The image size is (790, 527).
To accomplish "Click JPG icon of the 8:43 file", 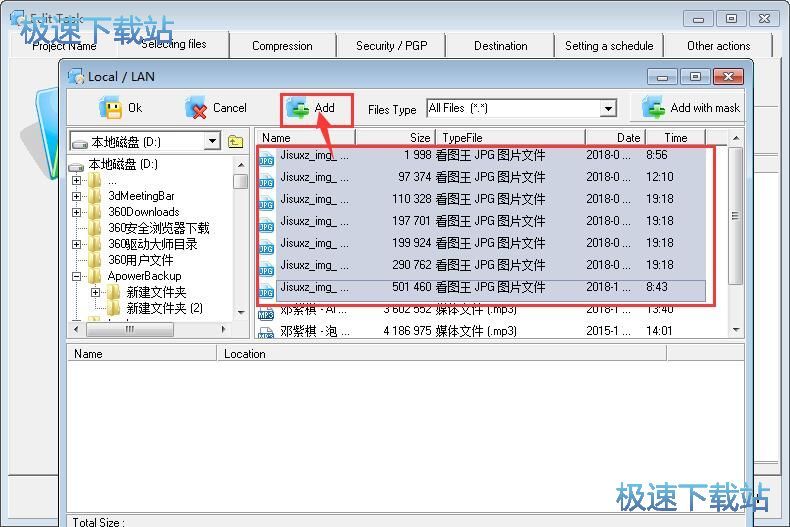I will (267, 291).
